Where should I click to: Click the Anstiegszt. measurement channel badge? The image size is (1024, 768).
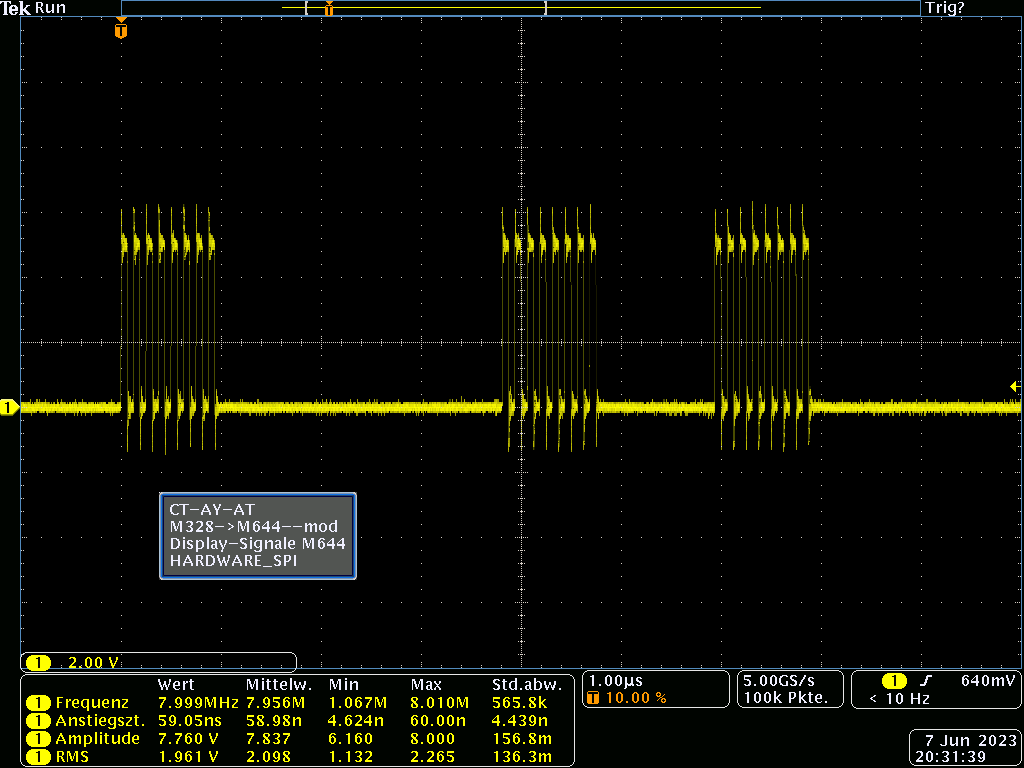[x=39, y=721]
